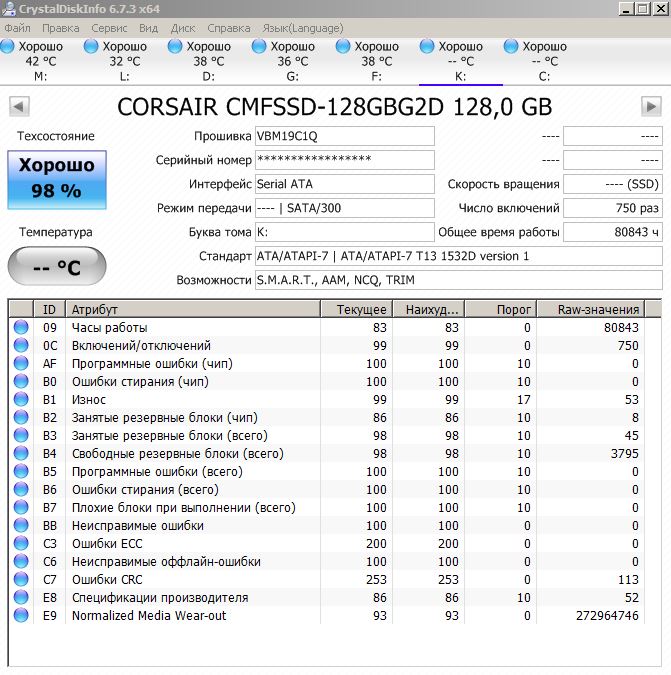Click disk title CORSAIR CMFSSD-128GBG2D 128,0 GB
Viewport: 671px width, 675px height.
coord(334,107)
